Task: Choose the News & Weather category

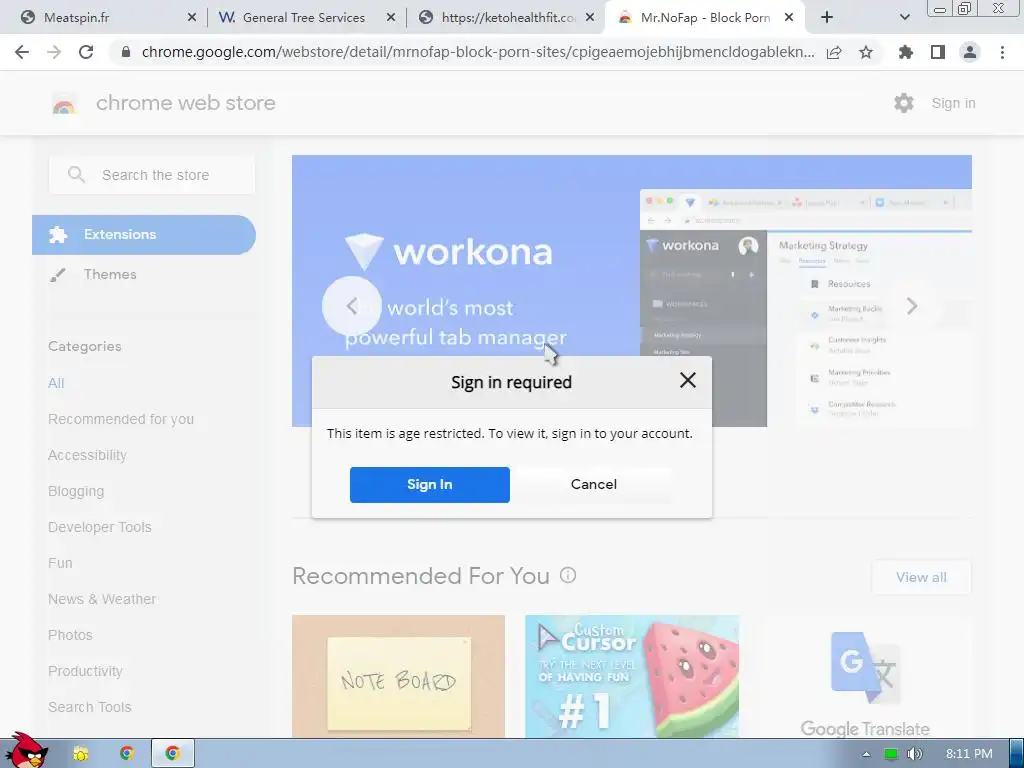Action: (102, 599)
